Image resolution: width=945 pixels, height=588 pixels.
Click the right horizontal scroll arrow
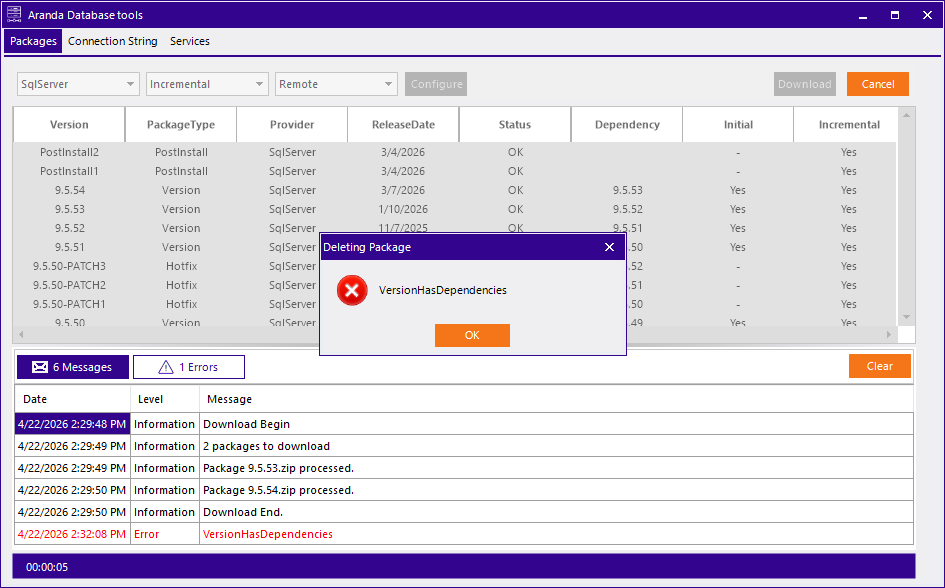[888, 334]
